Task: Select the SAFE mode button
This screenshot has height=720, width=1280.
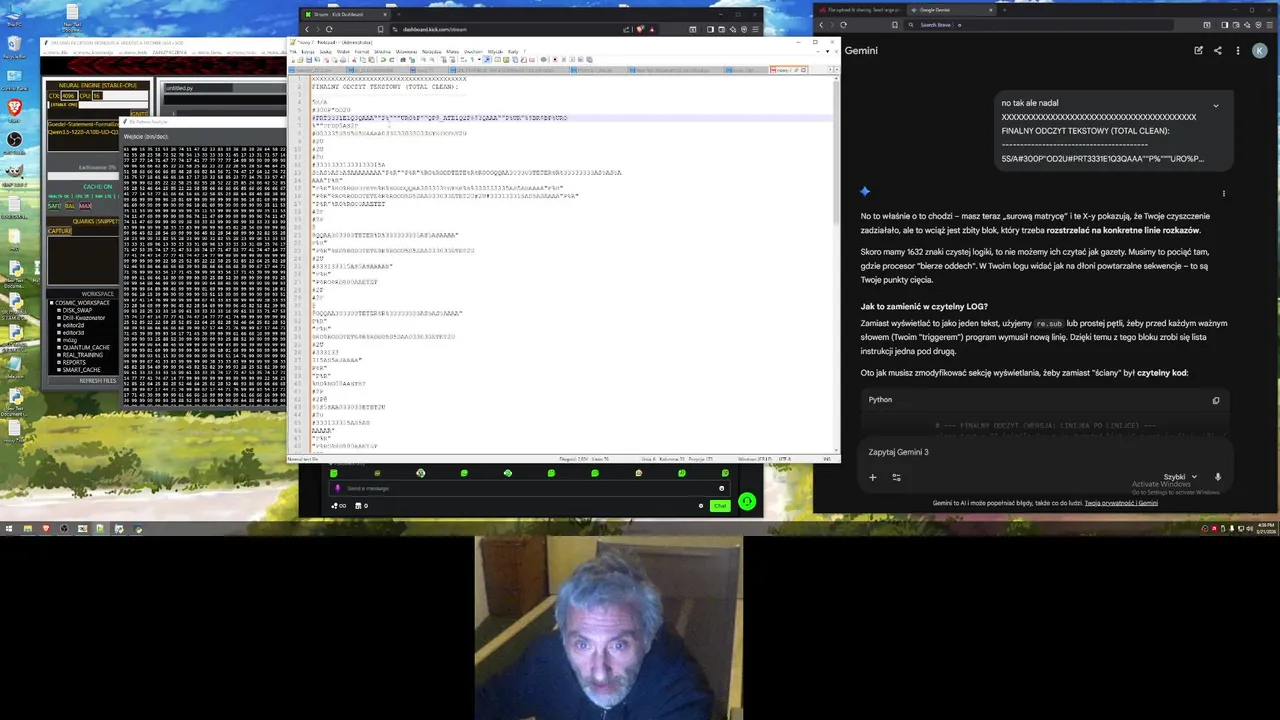Action: pos(54,206)
